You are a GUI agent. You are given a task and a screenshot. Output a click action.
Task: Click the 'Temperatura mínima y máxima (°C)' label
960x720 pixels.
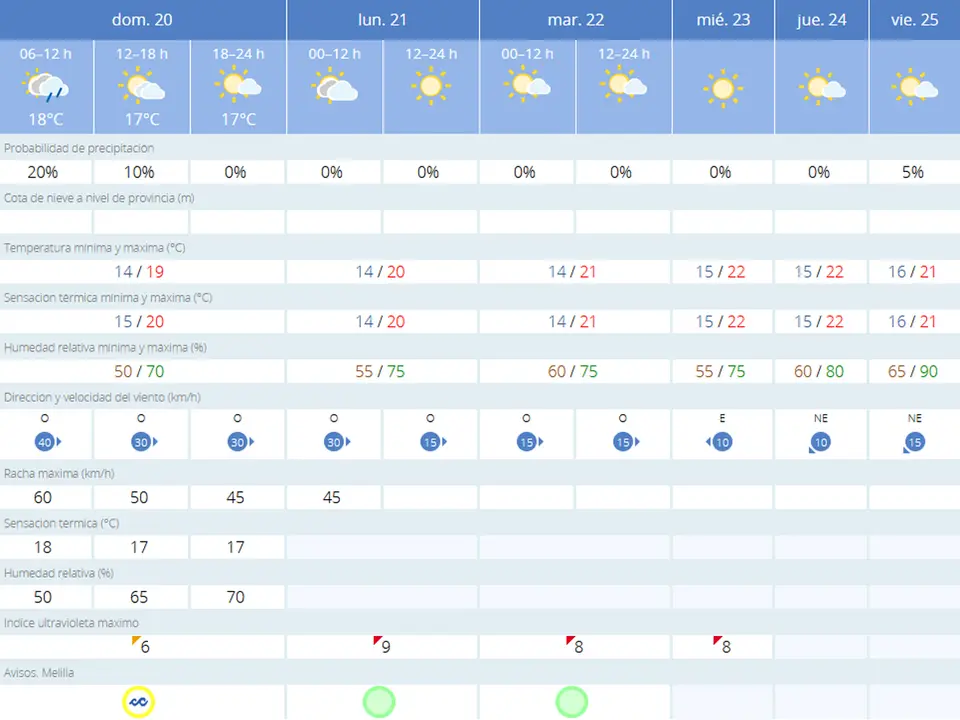pyautogui.click(x=94, y=248)
